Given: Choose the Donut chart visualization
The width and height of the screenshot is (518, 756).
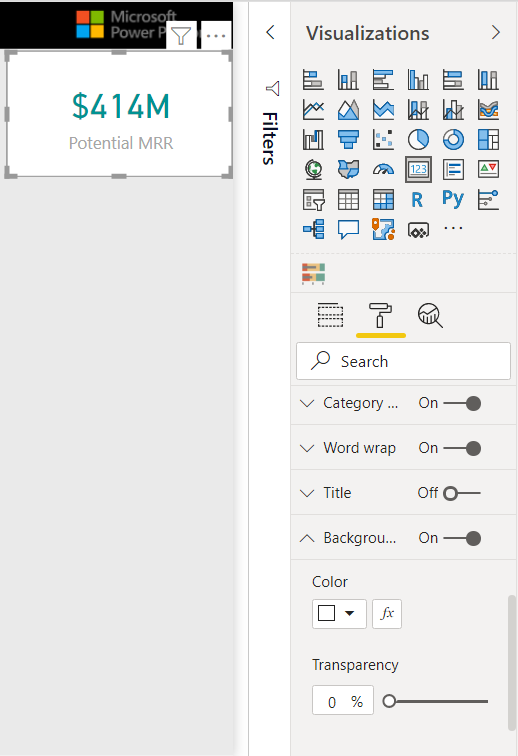Looking at the screenshot, I should pyautogui.click(x=453, y=140).
